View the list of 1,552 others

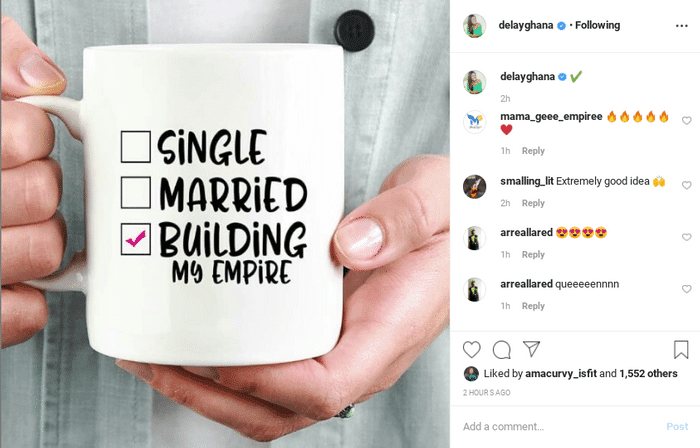pos(648,373)
